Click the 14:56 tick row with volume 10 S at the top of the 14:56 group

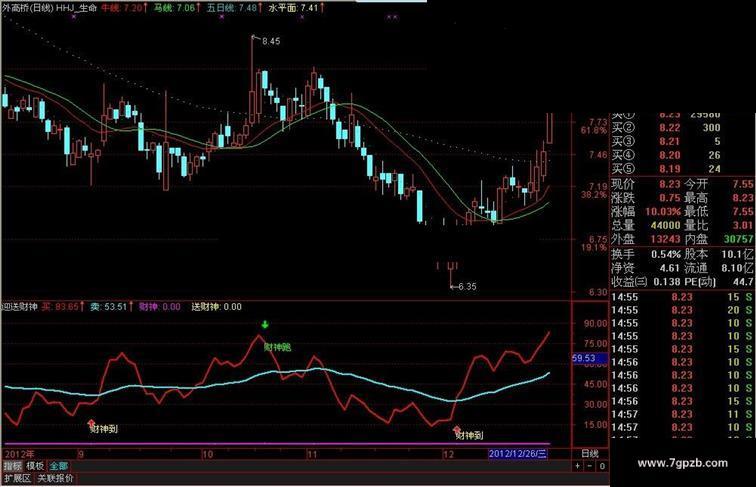(x=681, y=362)
